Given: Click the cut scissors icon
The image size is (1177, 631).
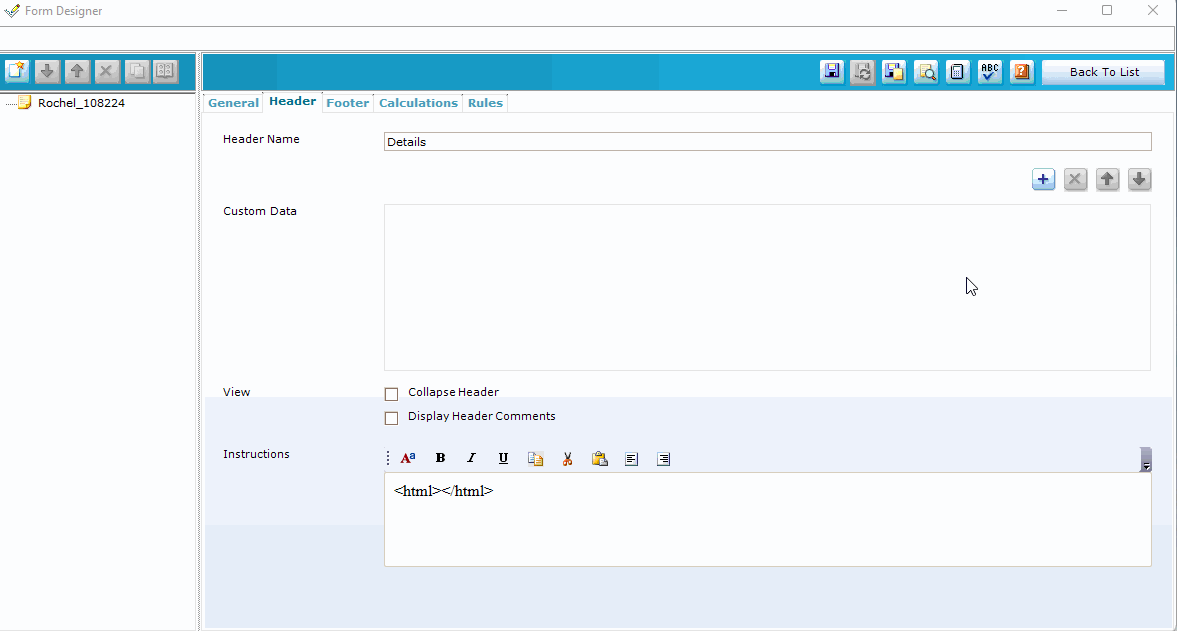Looking at the screenshot, I should (567, 458).
